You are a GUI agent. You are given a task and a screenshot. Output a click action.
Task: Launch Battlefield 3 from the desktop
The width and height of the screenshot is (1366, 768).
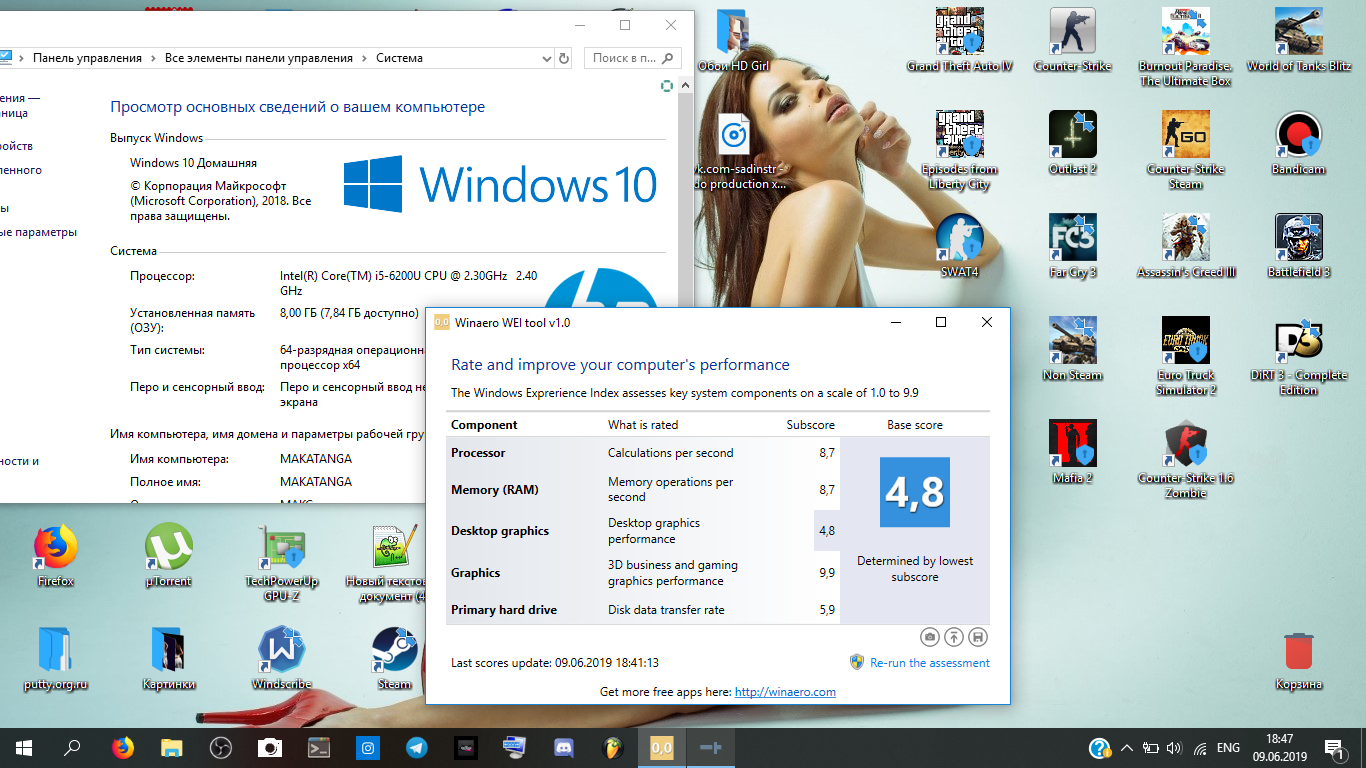(x=1299, y=246)
